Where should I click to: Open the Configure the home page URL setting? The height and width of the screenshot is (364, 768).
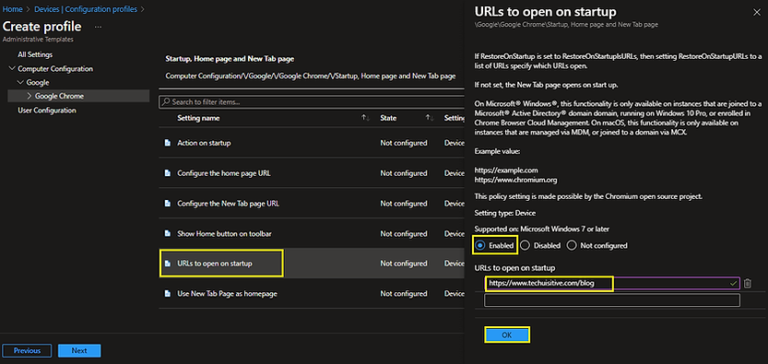[224, 173]
